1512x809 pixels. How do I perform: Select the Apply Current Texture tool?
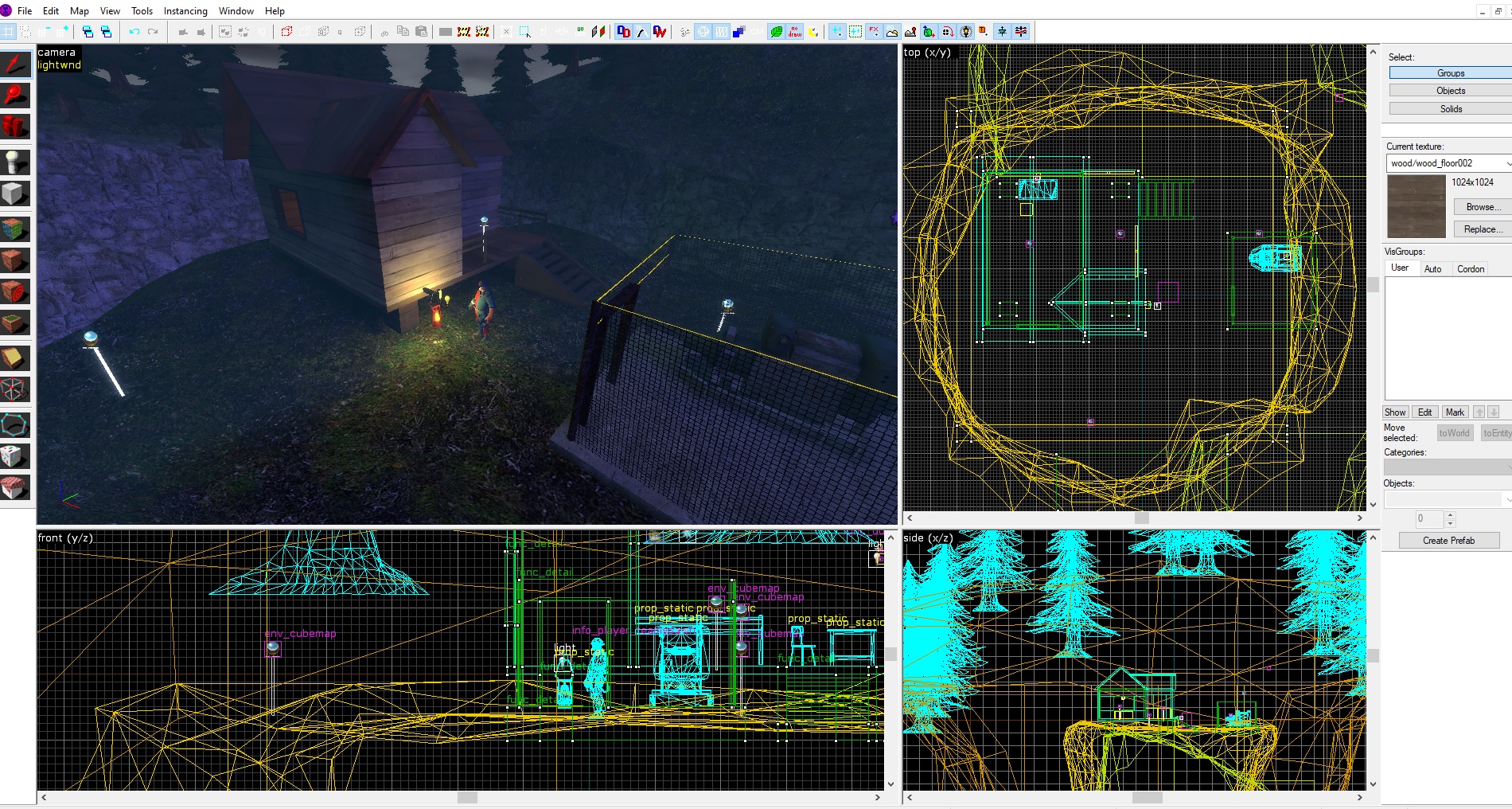point(15,260)
